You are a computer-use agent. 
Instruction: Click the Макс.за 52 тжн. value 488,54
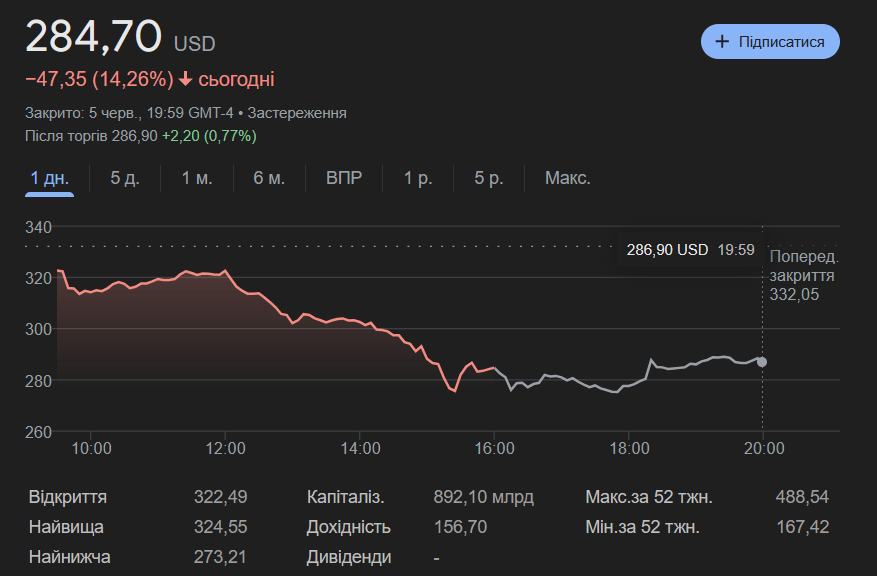click(x=802, y=497)
